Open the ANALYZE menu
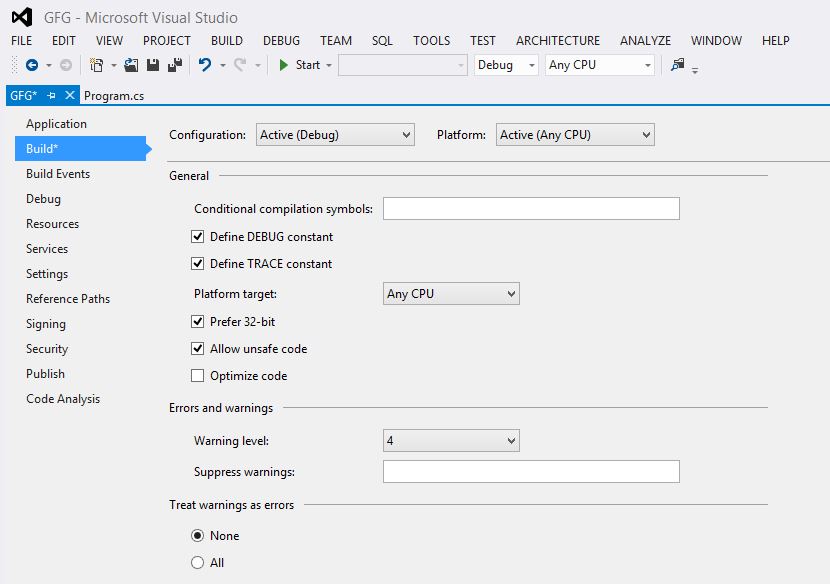830x584 pixels. coord(645,41)
